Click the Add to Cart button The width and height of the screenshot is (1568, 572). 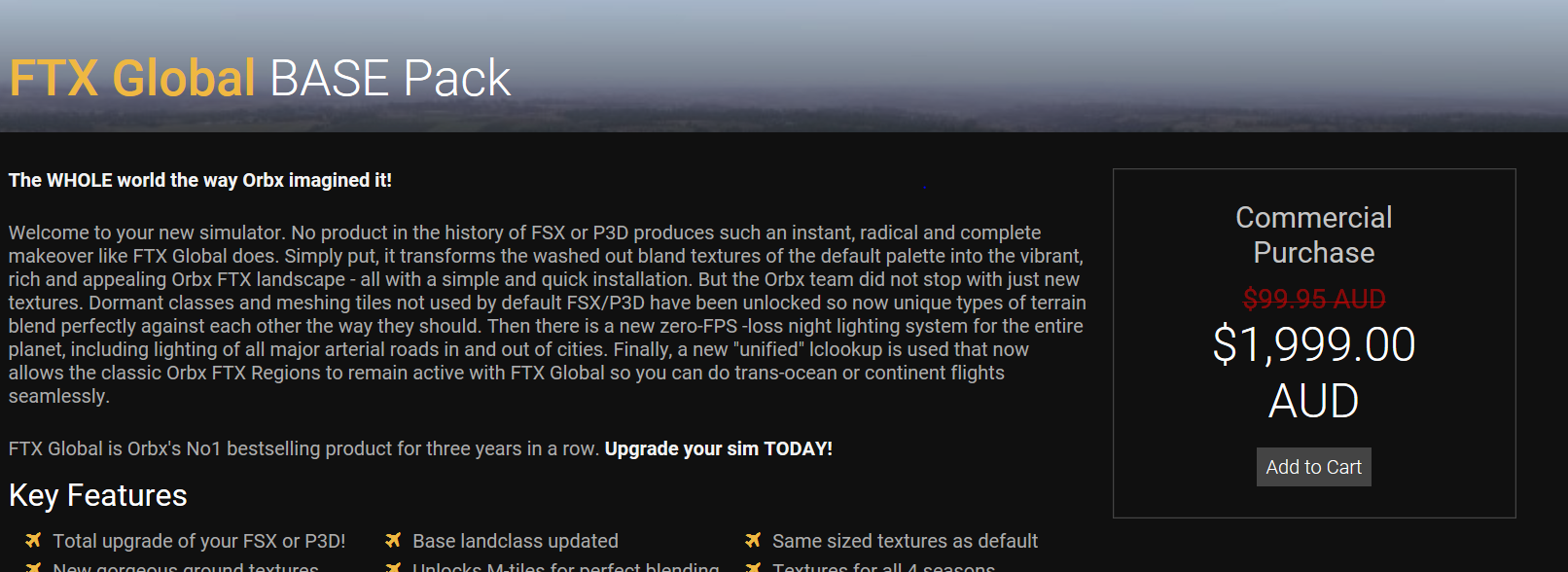[1313, 467]
